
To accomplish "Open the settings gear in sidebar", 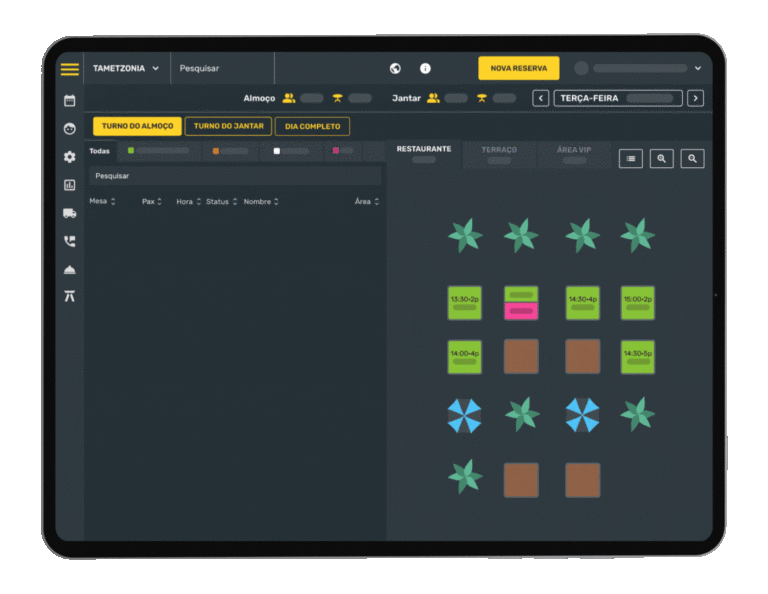I will click(69, 157).
